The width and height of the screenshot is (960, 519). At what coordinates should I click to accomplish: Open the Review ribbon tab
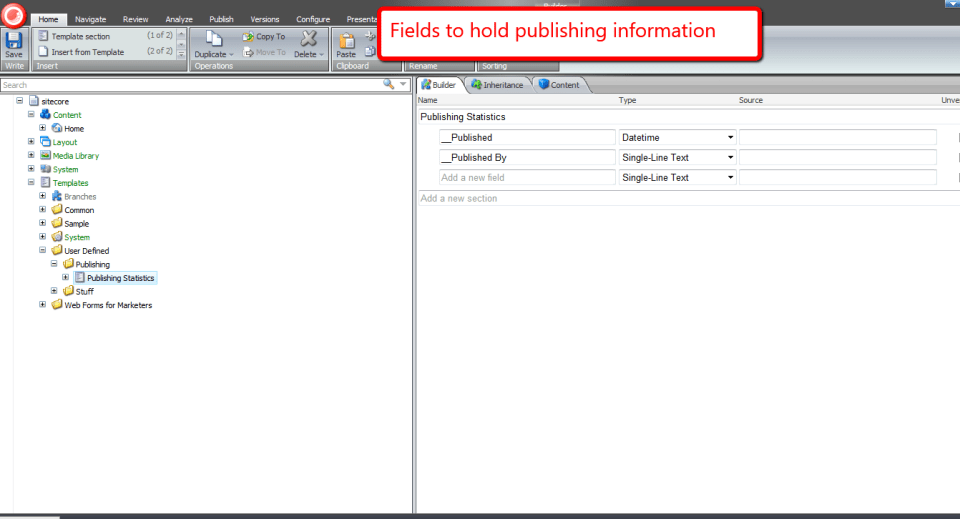pos(135,19)
